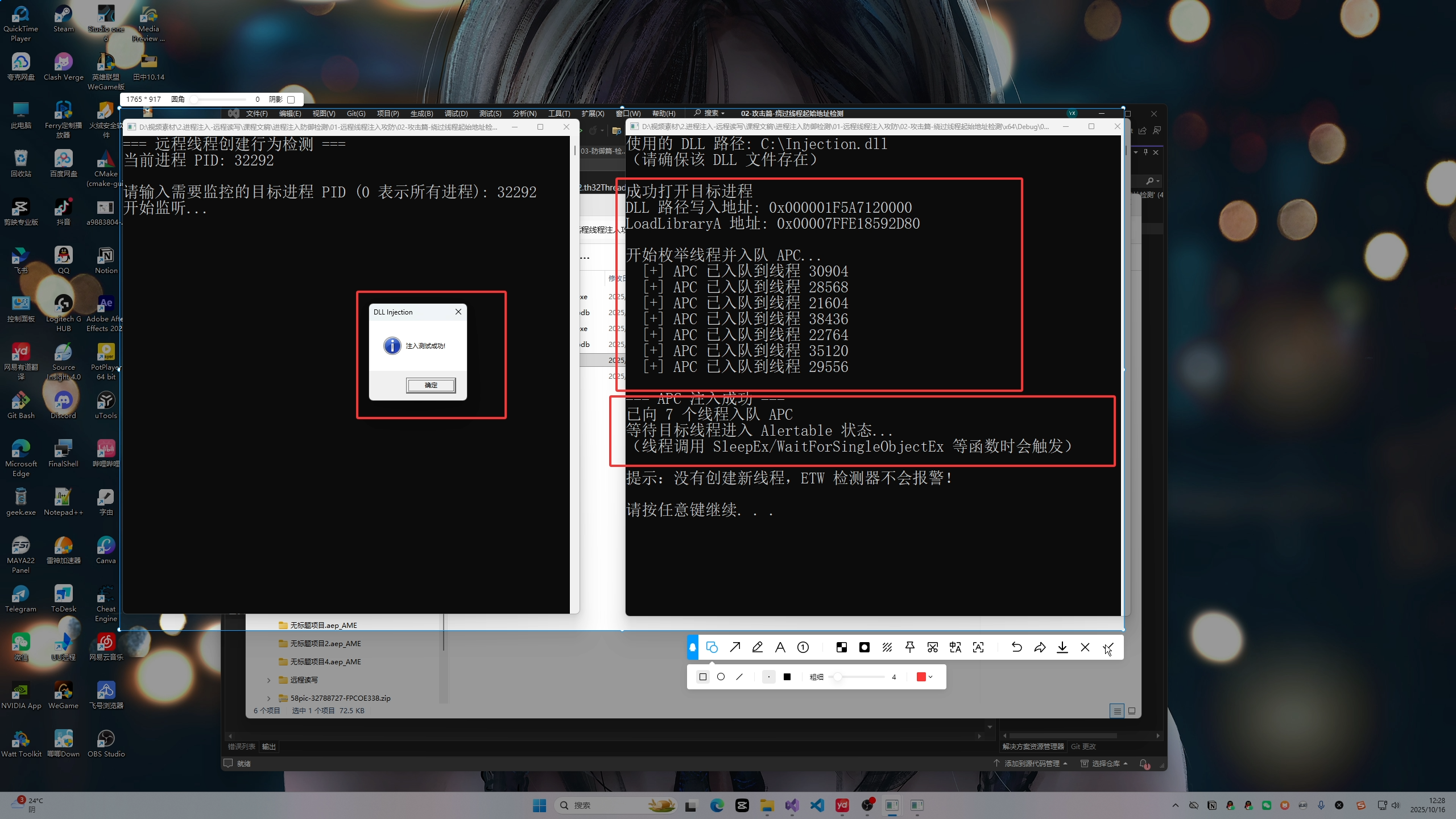Open the 调试(D) menu
Screen dimensions: 1456x819
(x=456, y=114)
